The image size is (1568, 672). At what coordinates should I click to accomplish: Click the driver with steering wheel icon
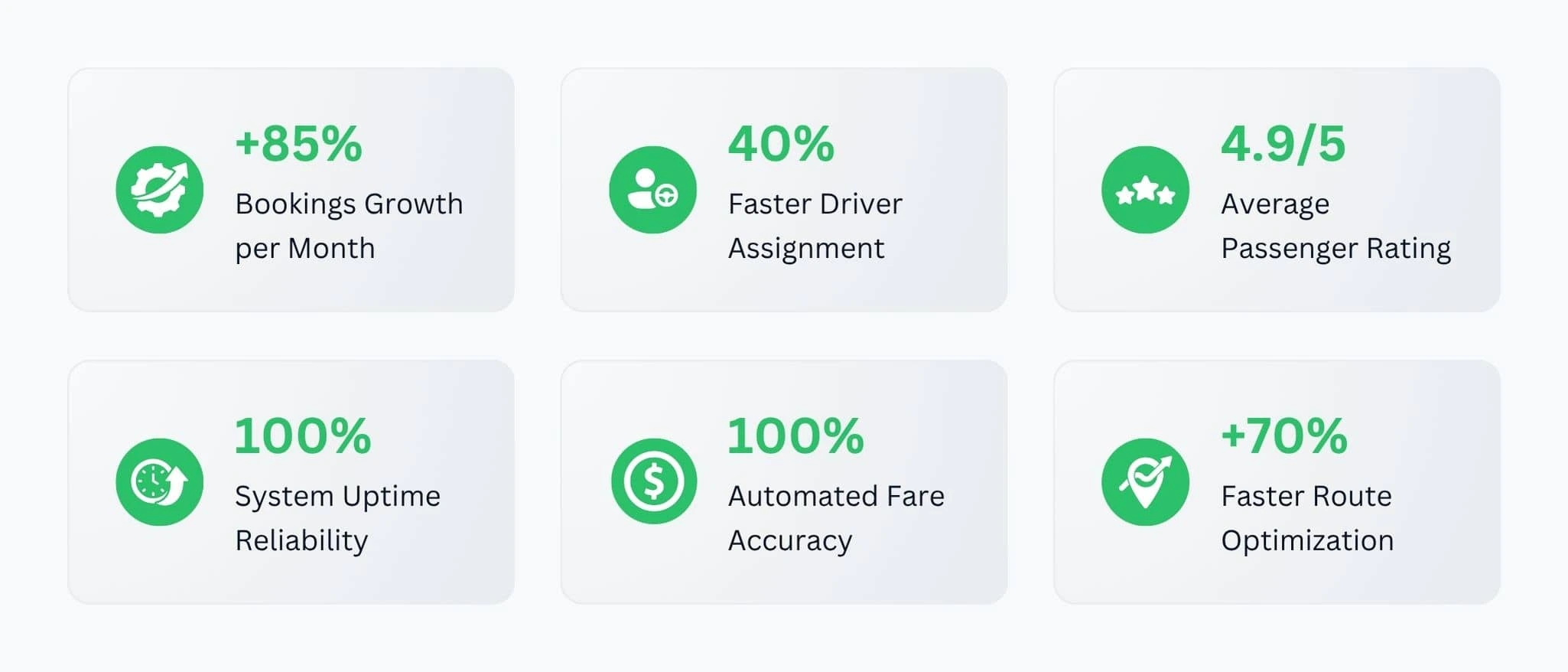(652, 190)
